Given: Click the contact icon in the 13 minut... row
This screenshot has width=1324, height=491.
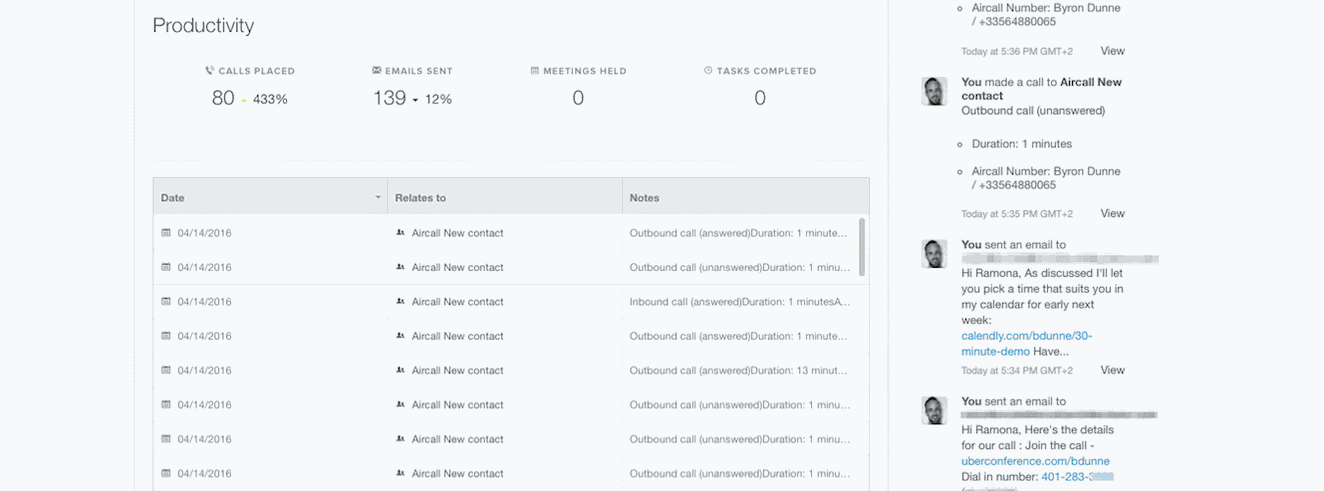Looking at the screenshot, I should pos(400,370).
